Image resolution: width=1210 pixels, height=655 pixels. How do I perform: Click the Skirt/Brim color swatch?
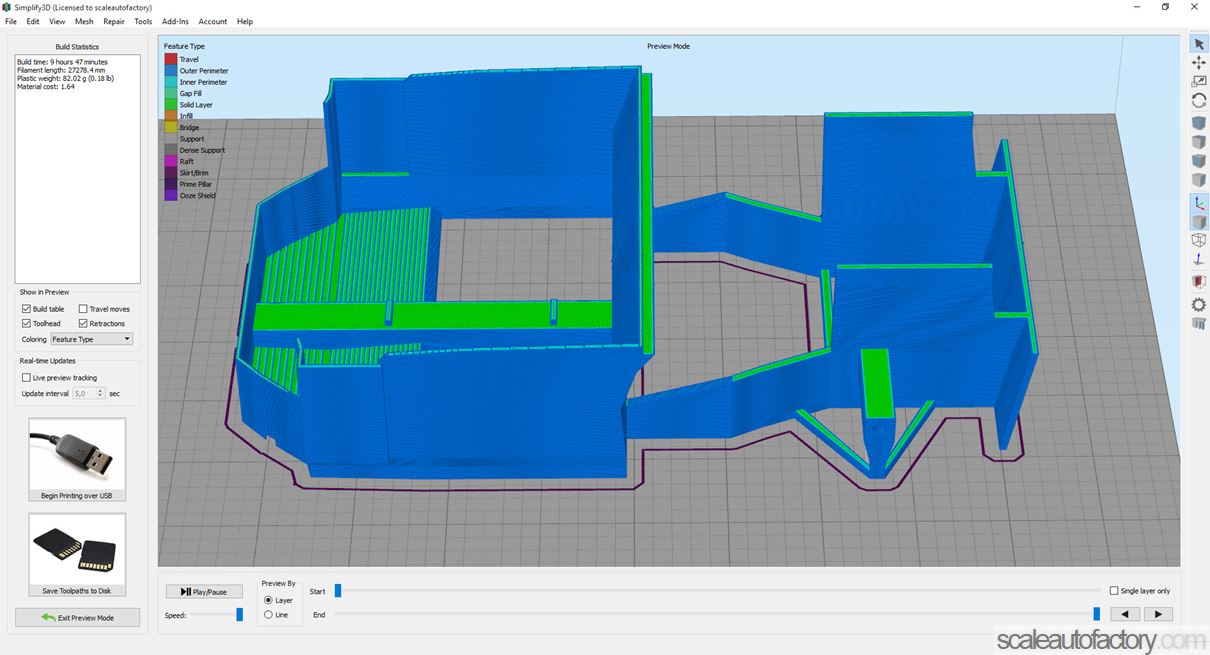click(x=171, y=173)
